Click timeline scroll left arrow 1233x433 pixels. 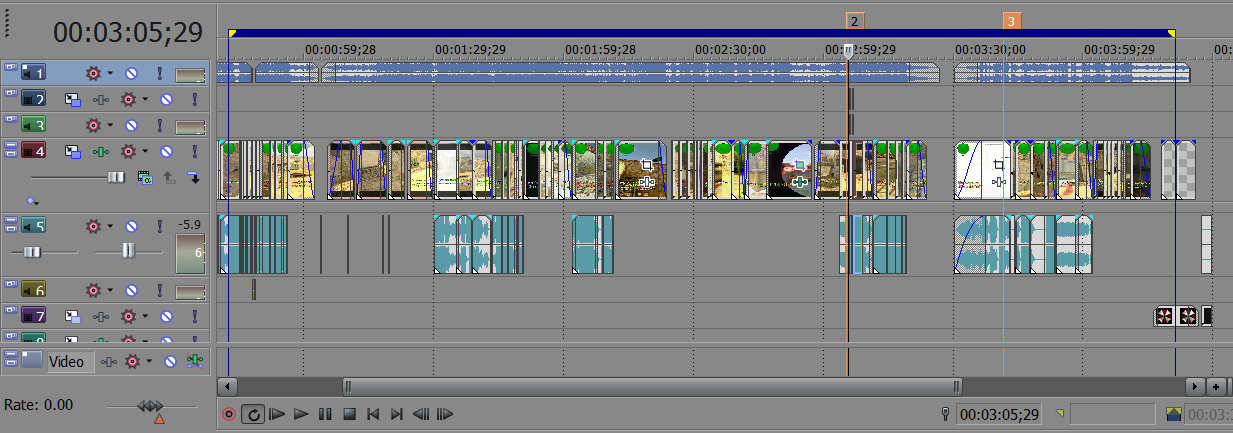(228, 386)
